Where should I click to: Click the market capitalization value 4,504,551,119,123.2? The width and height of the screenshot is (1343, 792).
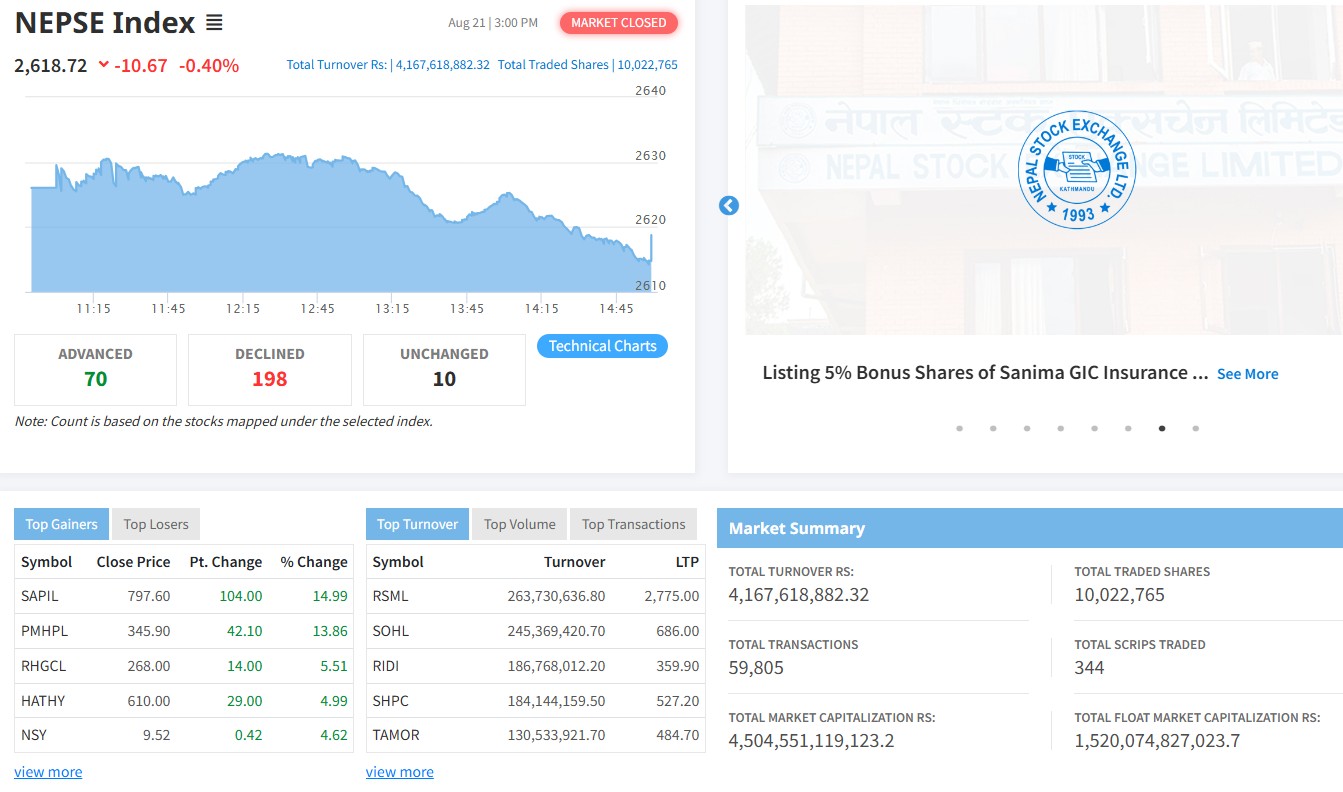click(x=812, y=741)
